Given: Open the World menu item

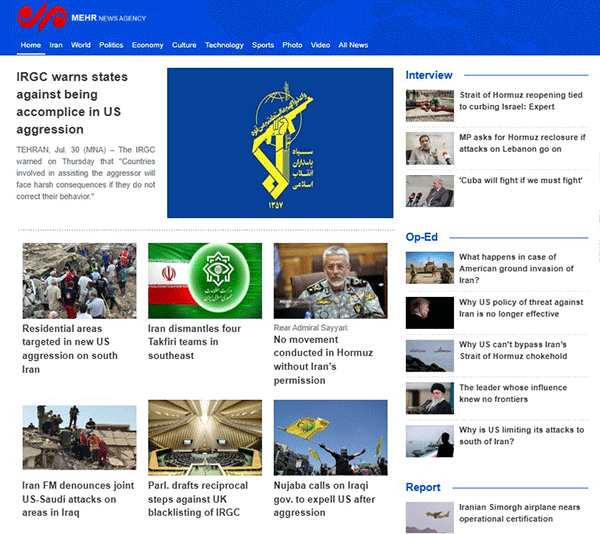Looking at the screenshot, I should click(81, 45).
